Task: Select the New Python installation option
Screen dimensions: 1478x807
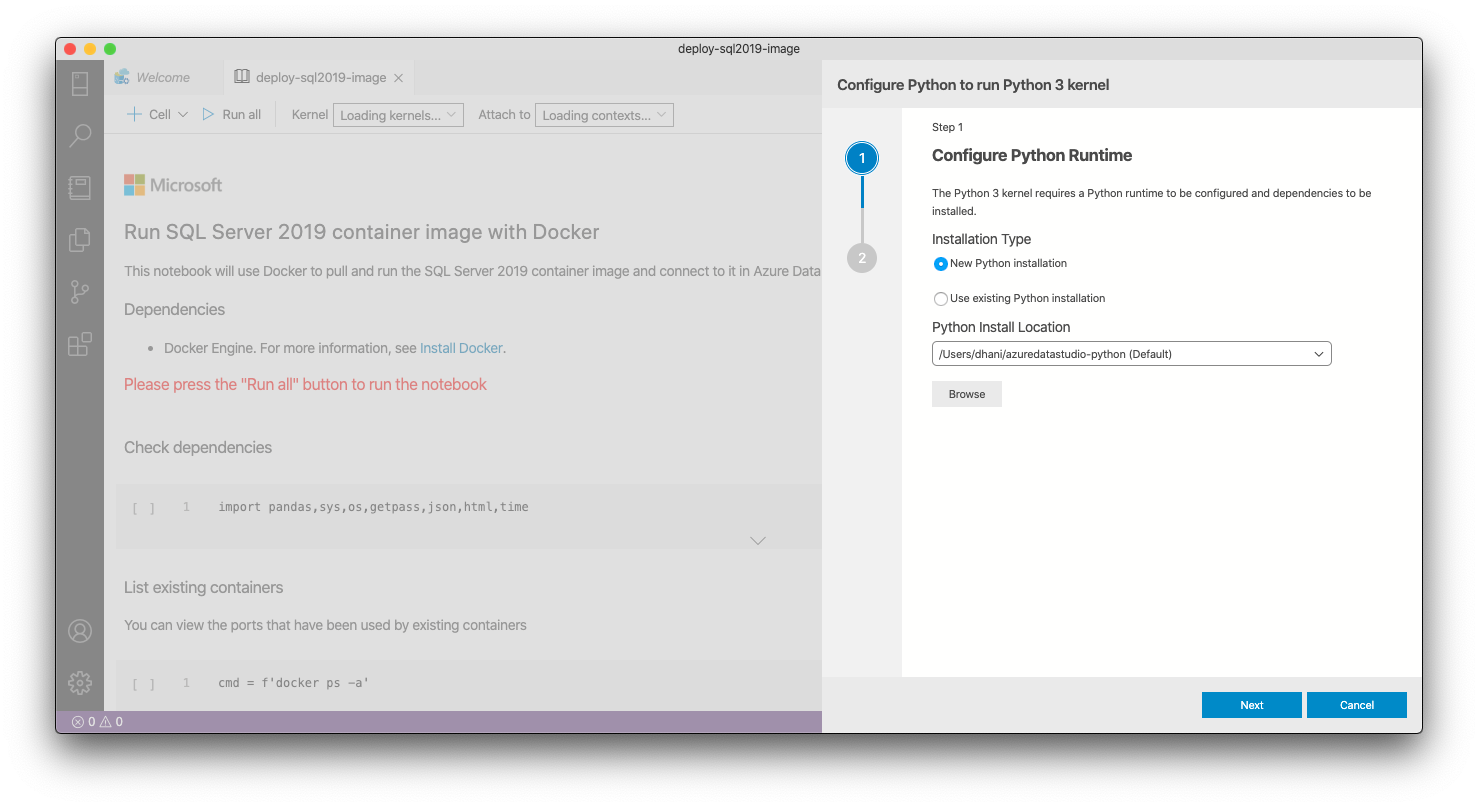Action: click(941, 264)
